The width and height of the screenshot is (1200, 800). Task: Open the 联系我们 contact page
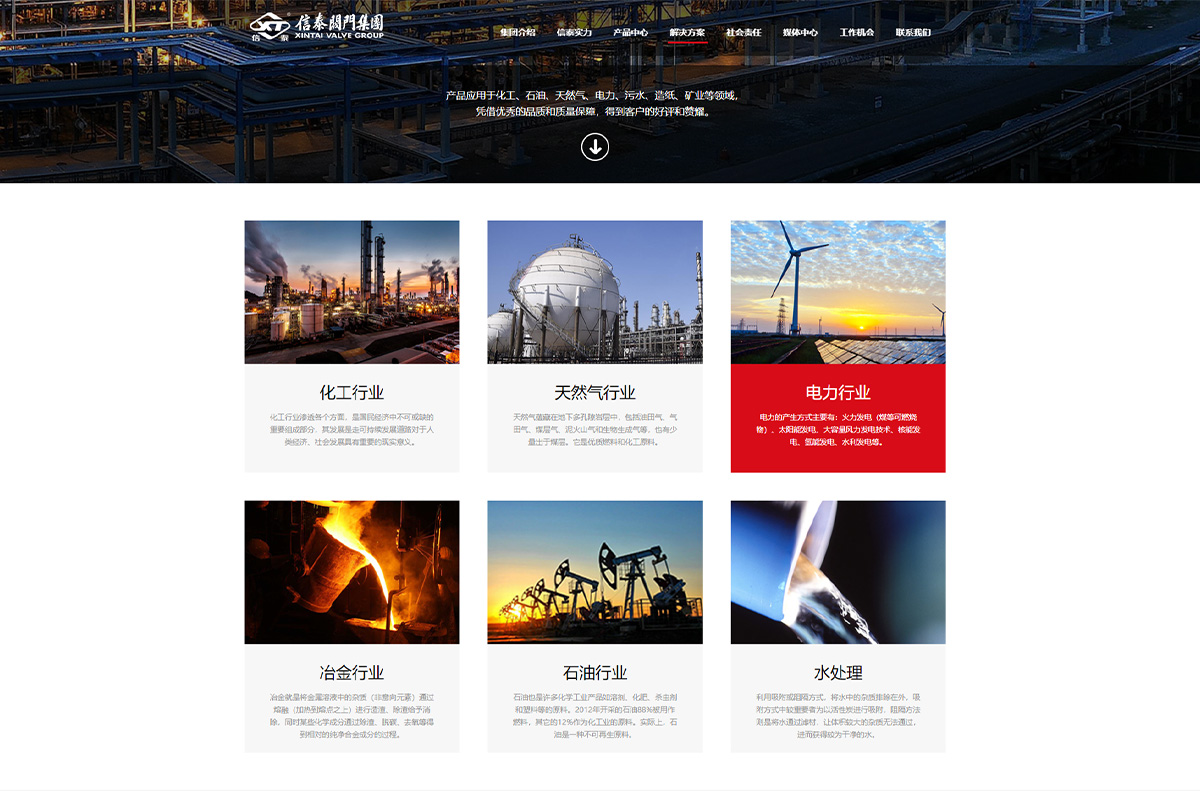click(913, 32)
